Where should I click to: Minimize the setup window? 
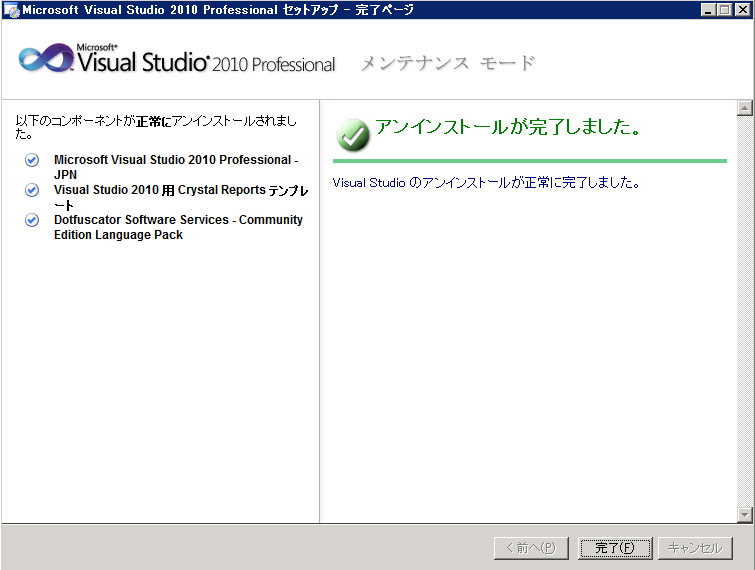click(x=707, y=10)
